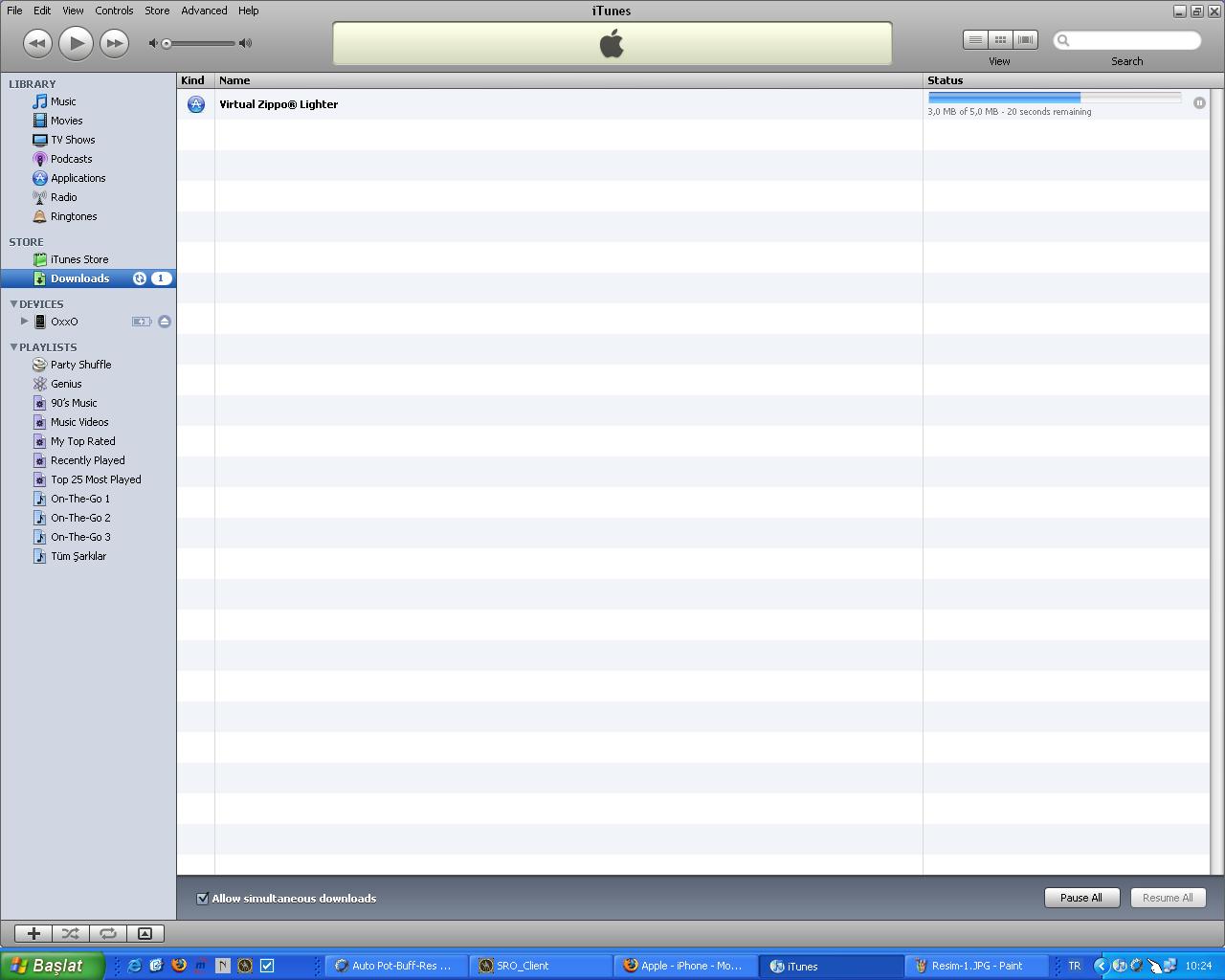Click the Search input field
The image size is (1225, 980).
[1127, 40]
